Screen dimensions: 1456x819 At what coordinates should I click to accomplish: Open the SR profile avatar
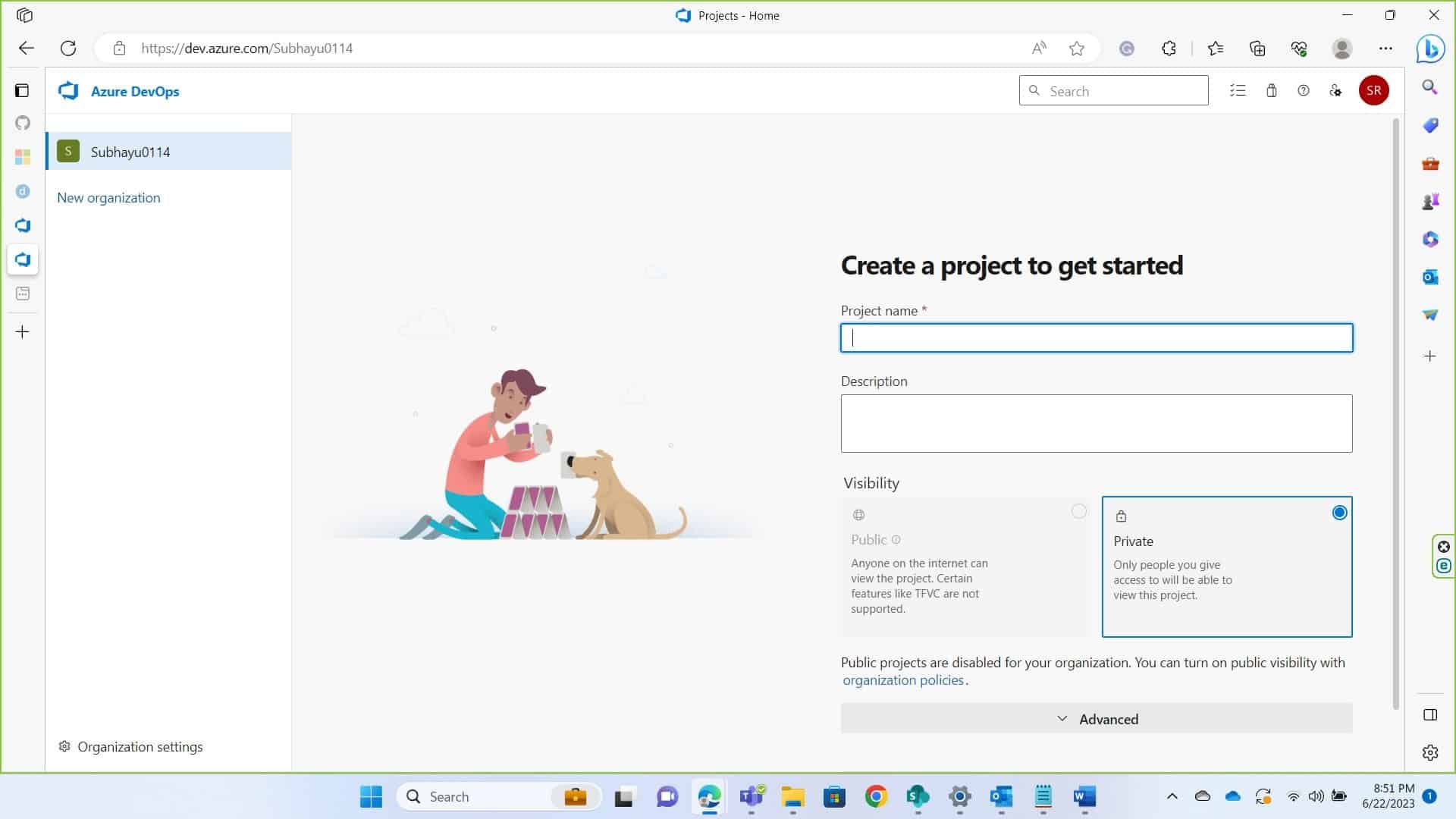click(x=1373, y=91)
